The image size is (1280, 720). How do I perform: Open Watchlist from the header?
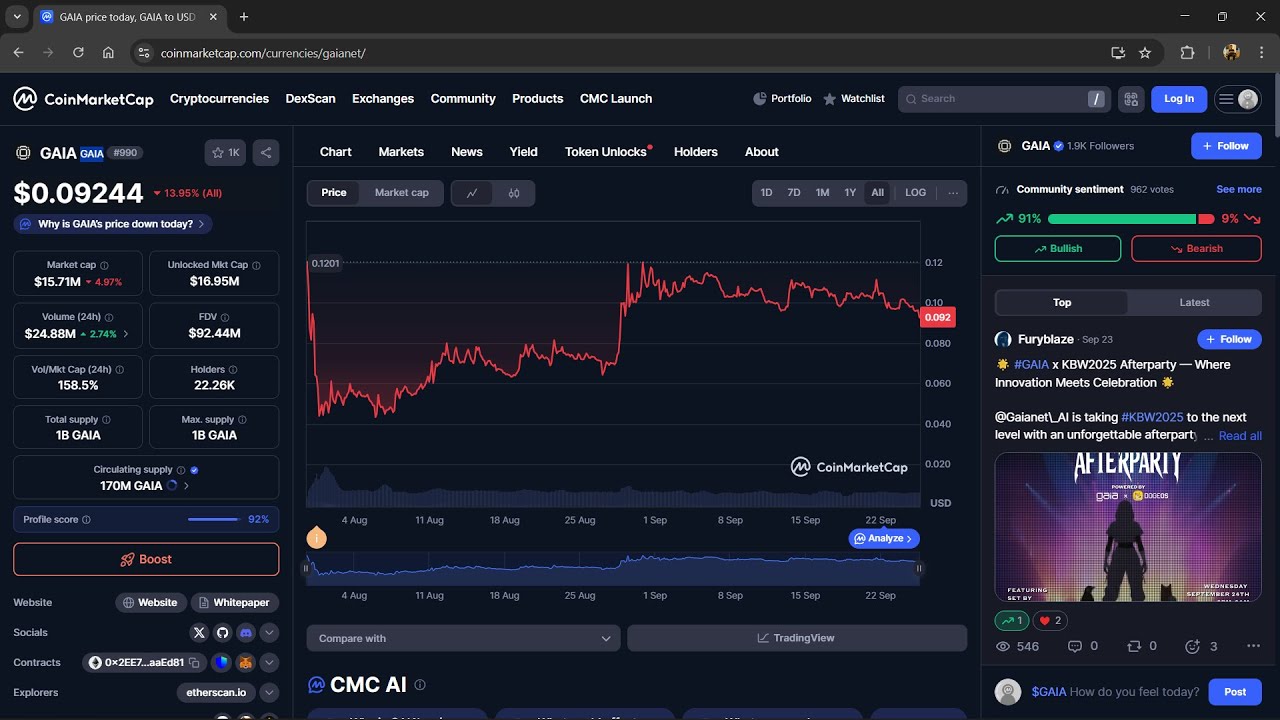coord(854,98)
